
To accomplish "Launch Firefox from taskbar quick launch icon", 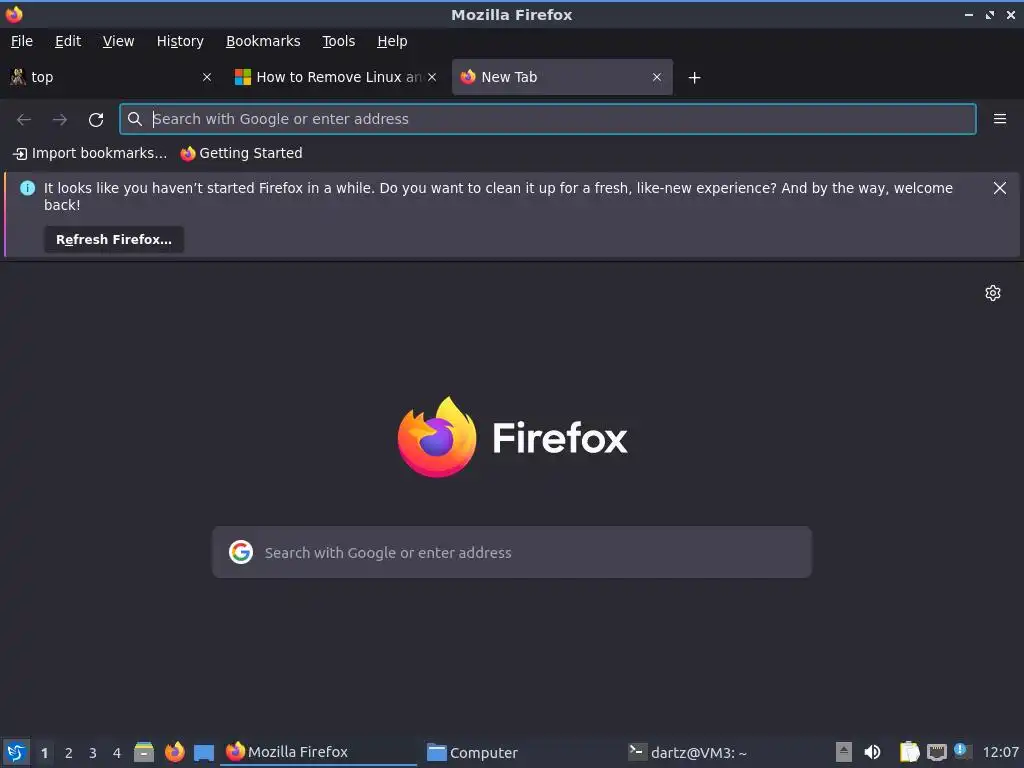I will (174, 752).
